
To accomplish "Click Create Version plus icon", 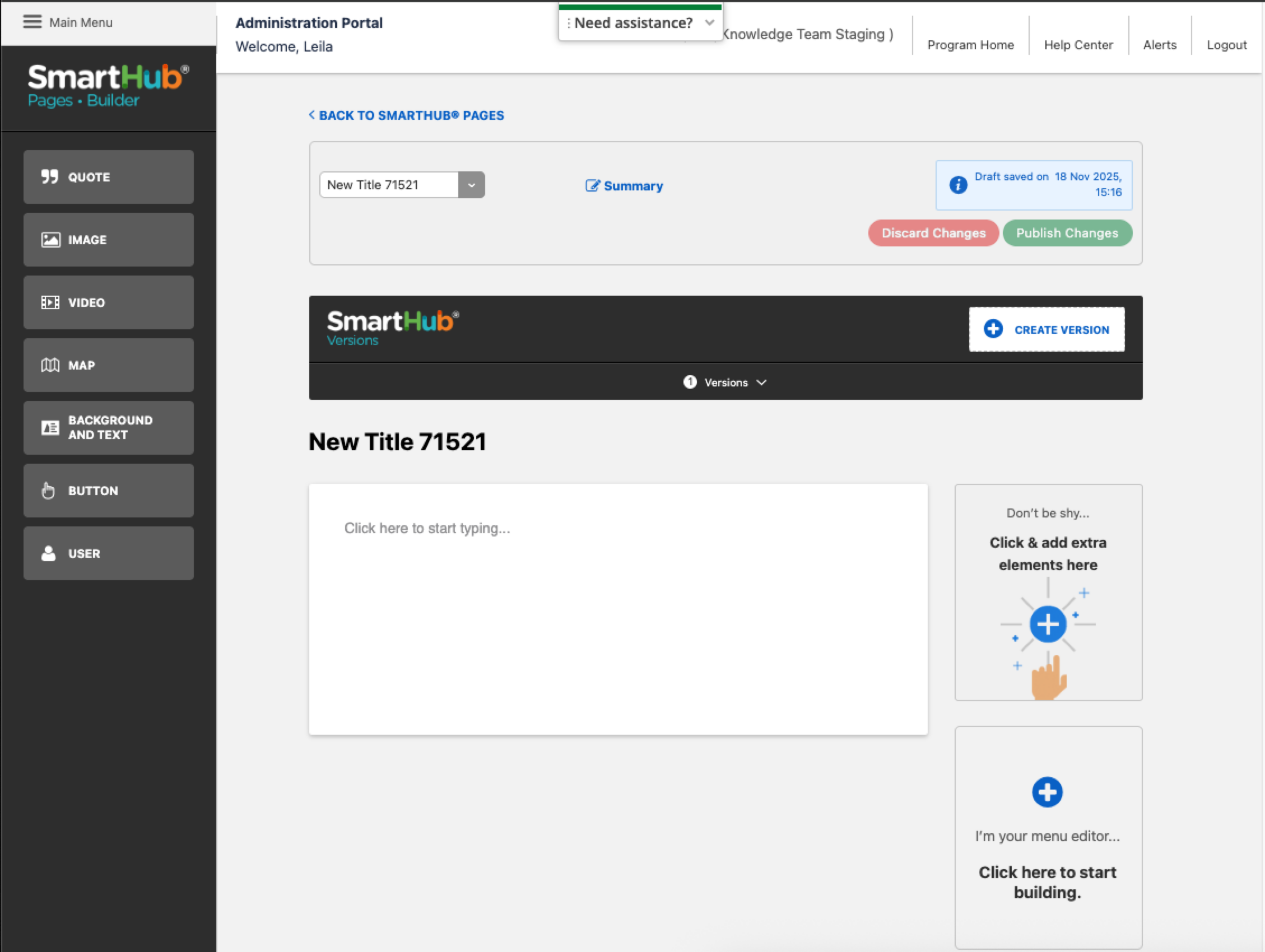I will (993, 329).
